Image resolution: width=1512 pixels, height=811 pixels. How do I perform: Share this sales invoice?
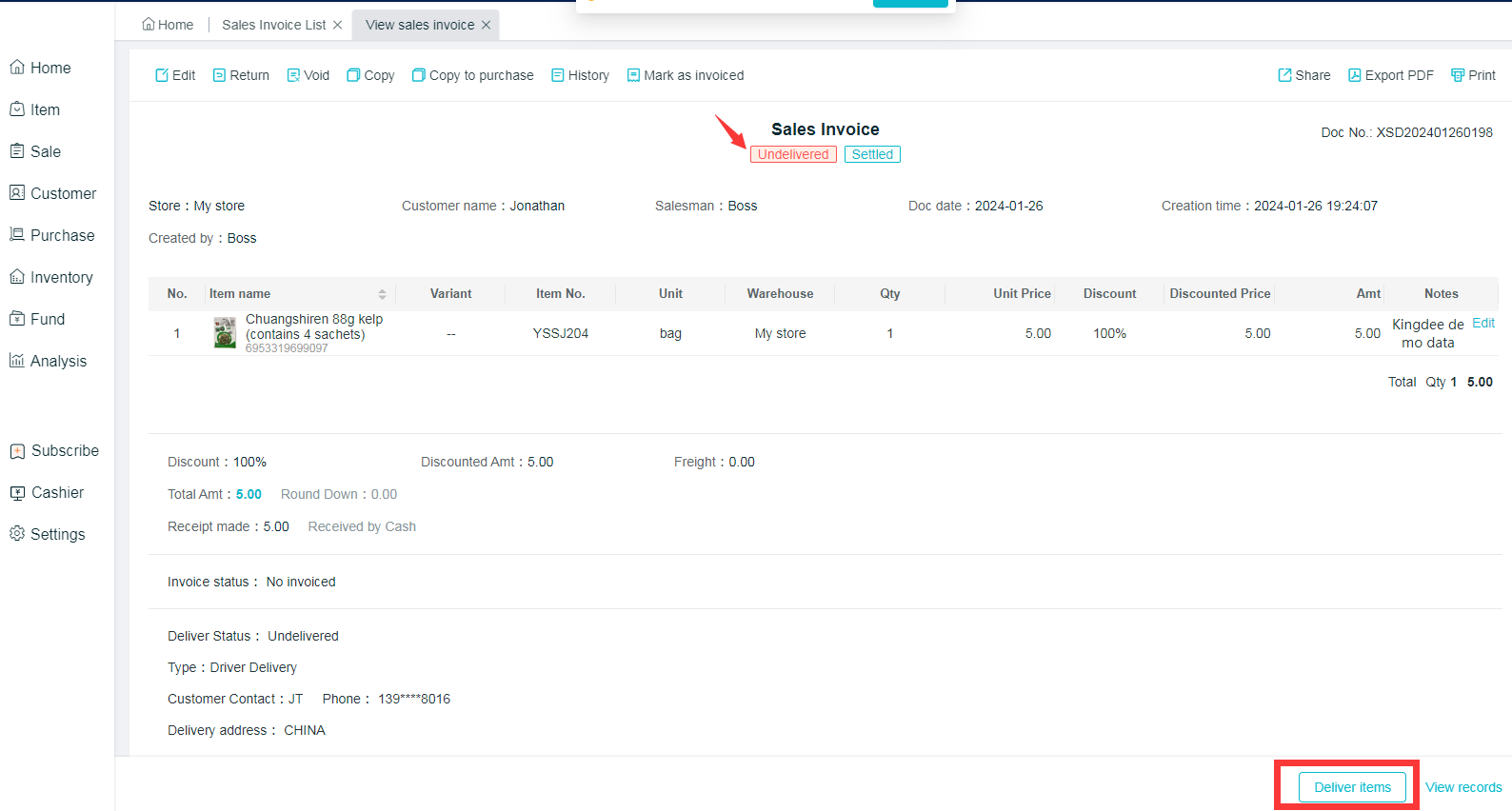(1303, 75)
